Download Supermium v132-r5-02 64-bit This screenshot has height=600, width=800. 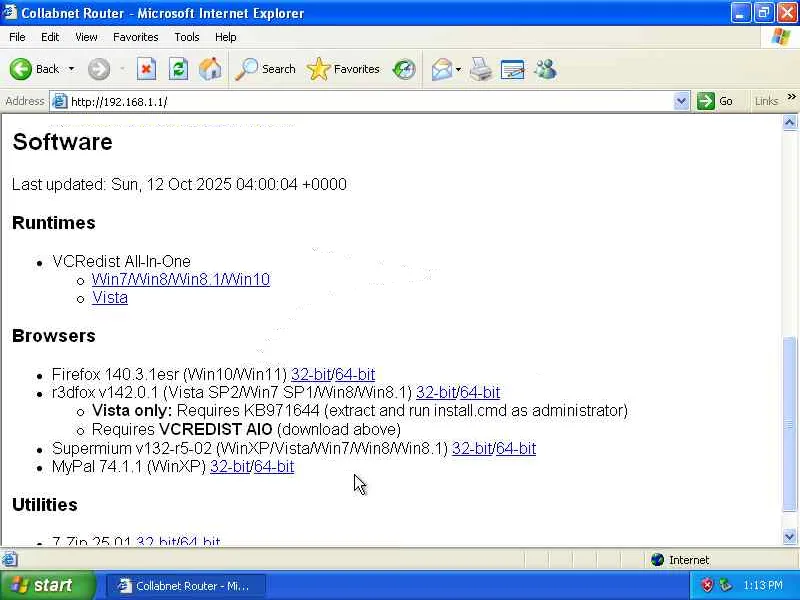tap(516, 448)
